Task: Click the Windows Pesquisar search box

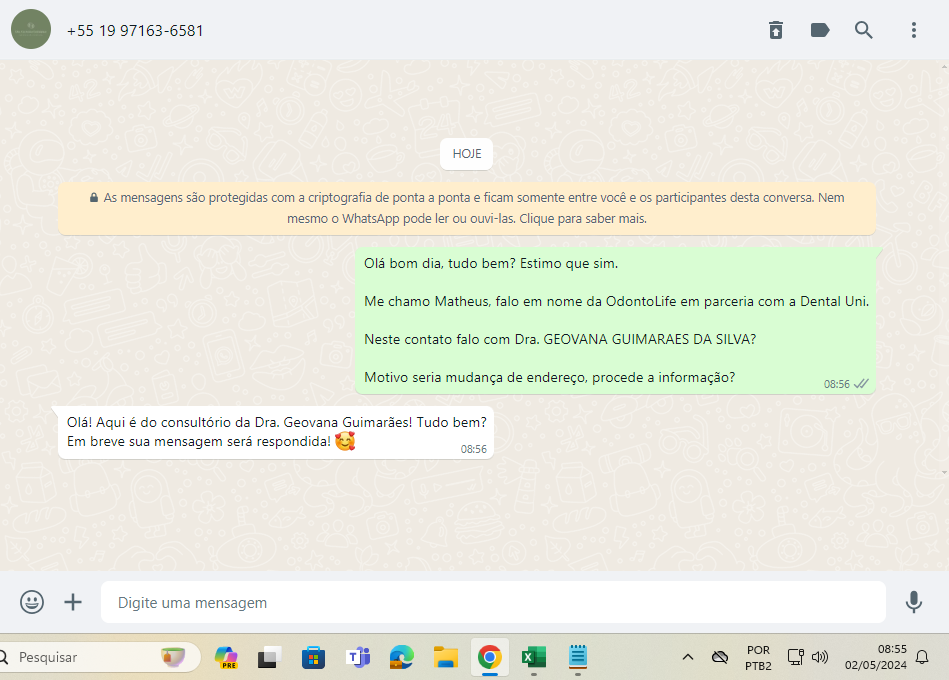Action: click(100, 657)
